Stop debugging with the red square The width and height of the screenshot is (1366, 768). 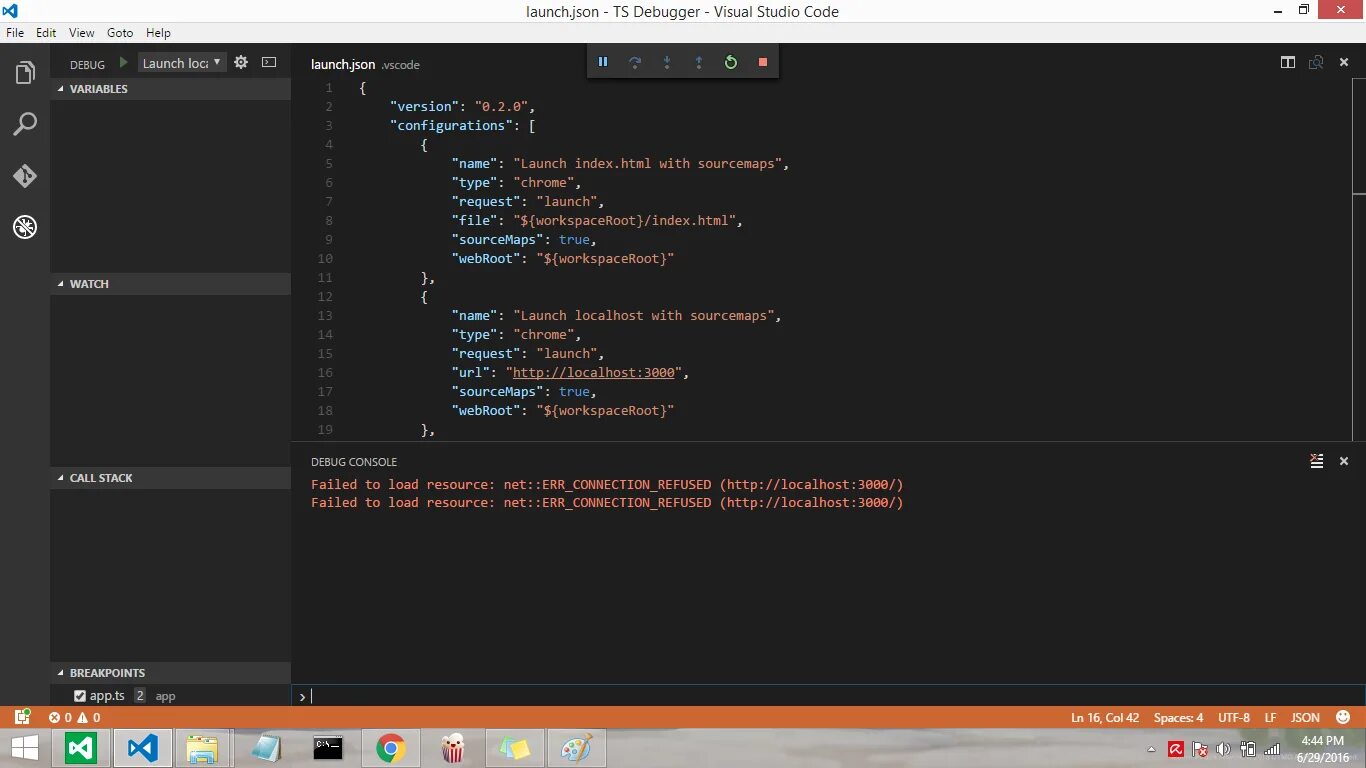[x=763, y=62]
